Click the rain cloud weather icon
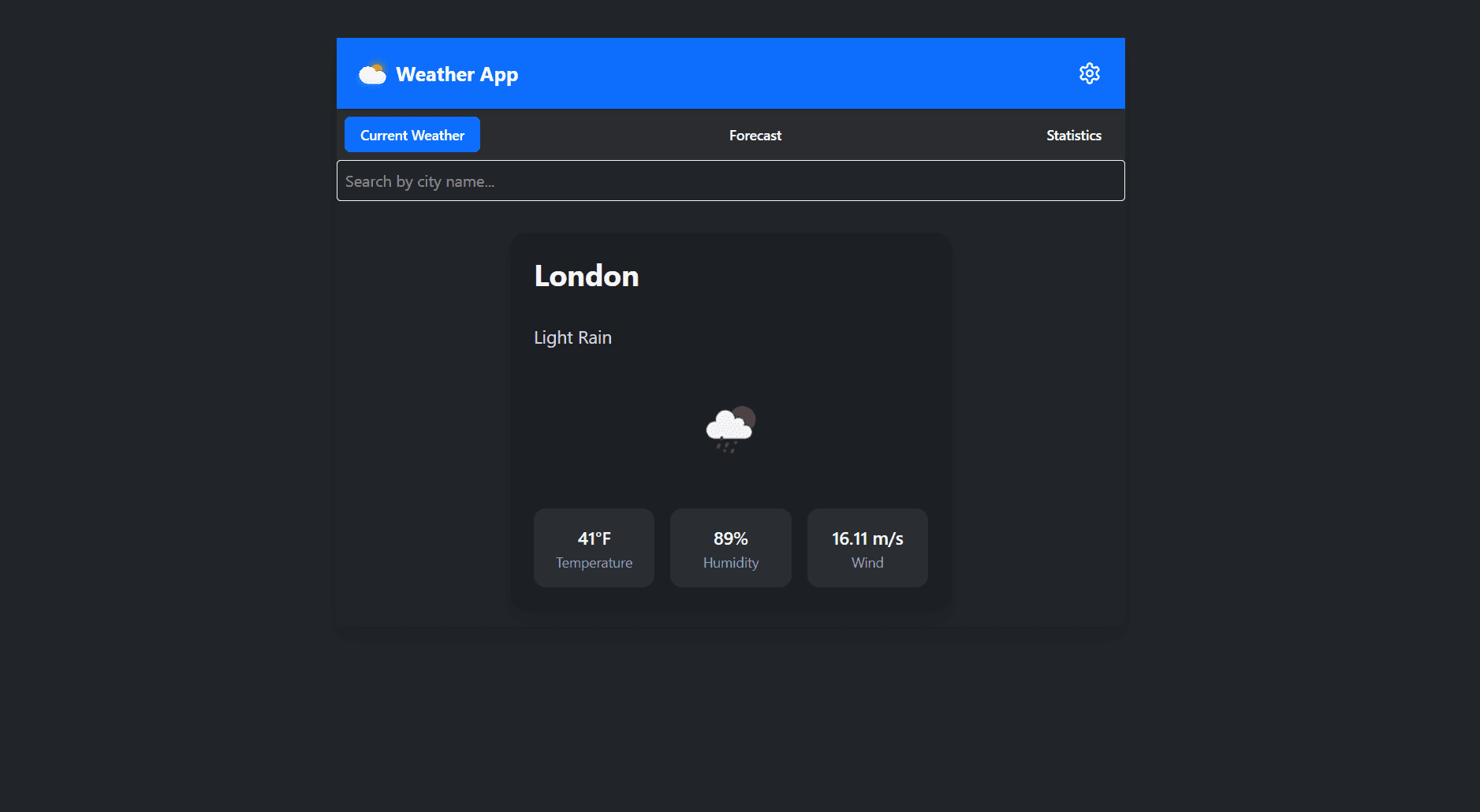 729,428
